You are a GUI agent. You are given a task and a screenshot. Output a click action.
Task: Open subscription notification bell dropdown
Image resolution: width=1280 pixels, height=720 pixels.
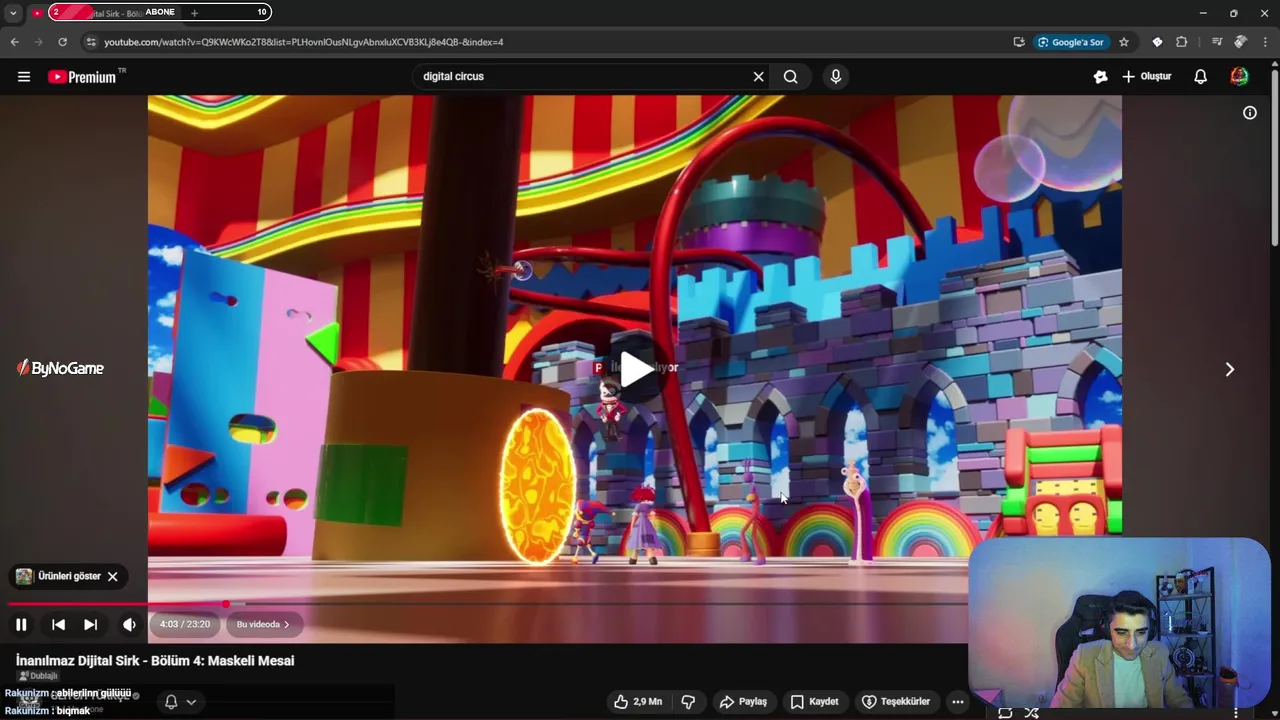180,702
